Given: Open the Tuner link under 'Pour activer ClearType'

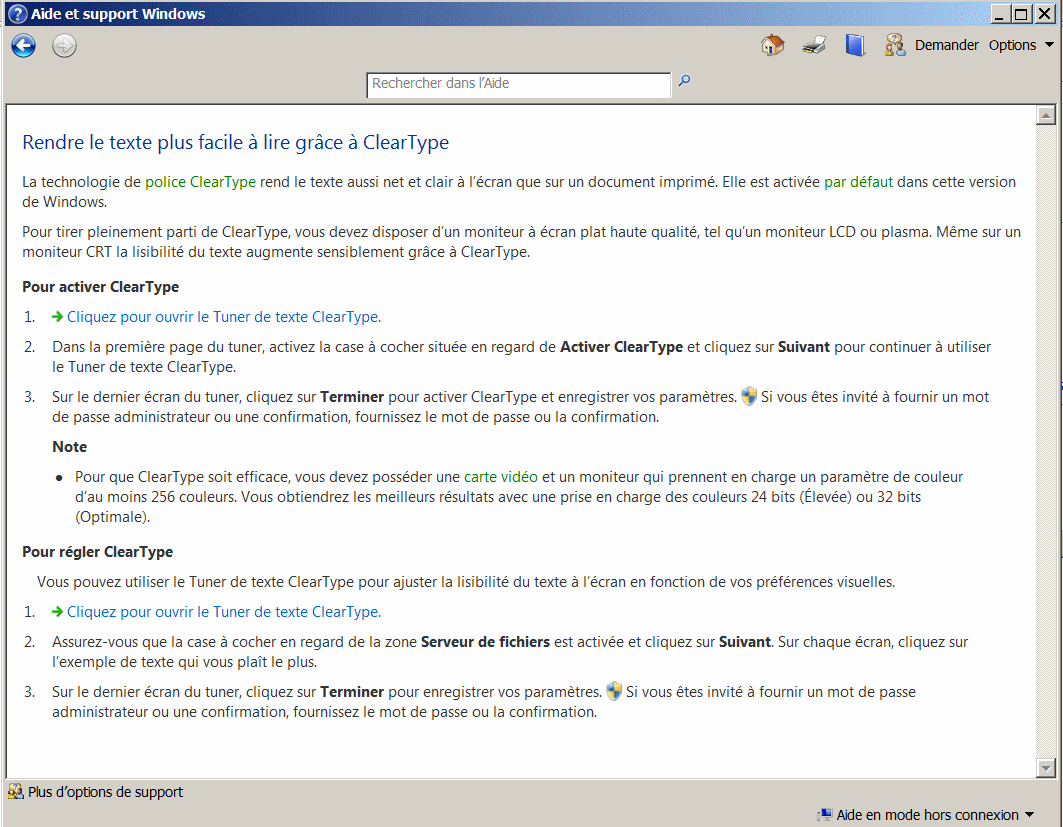Looking at the screenshot, I should pyautogui.click(x=223, y=317).
